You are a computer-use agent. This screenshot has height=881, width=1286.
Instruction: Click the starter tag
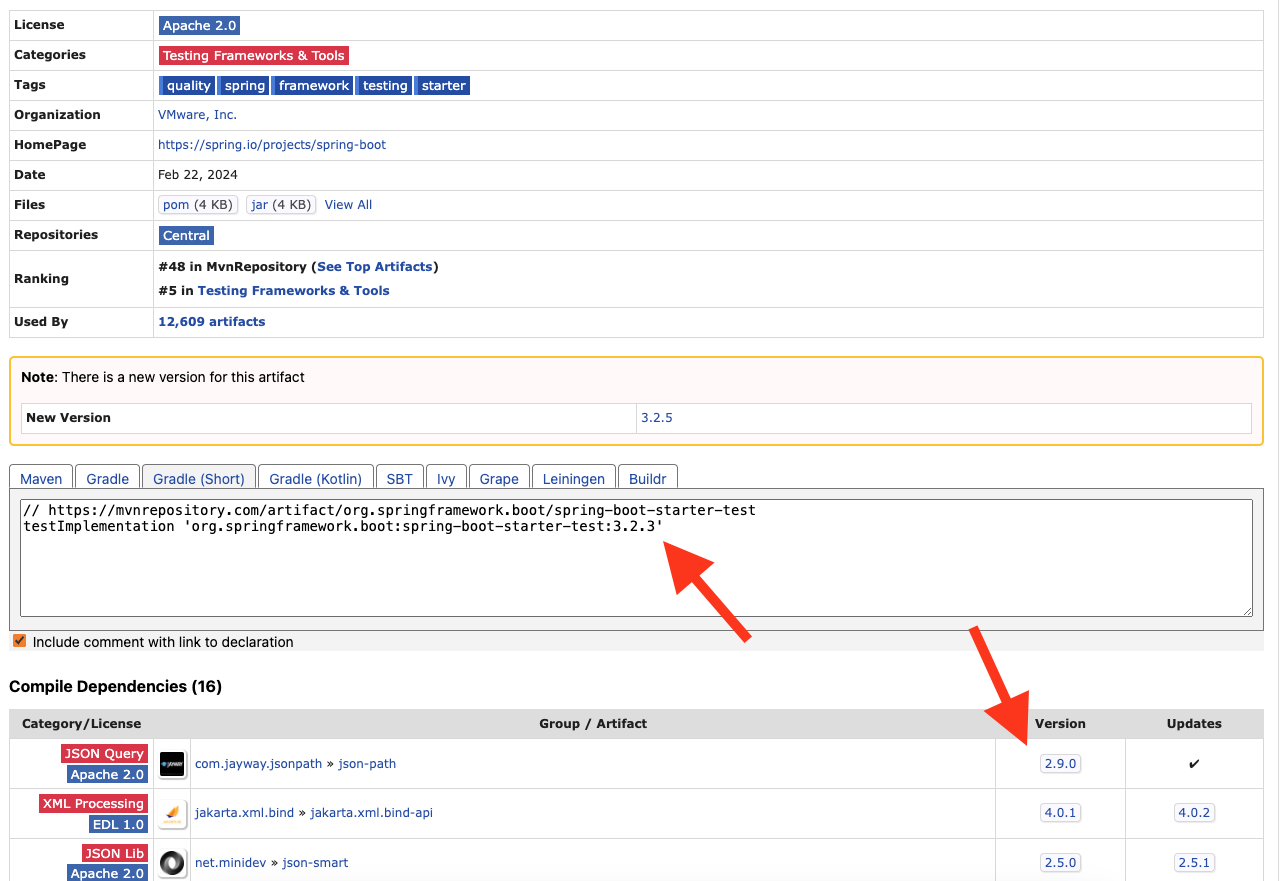click(x=443, y=86)
